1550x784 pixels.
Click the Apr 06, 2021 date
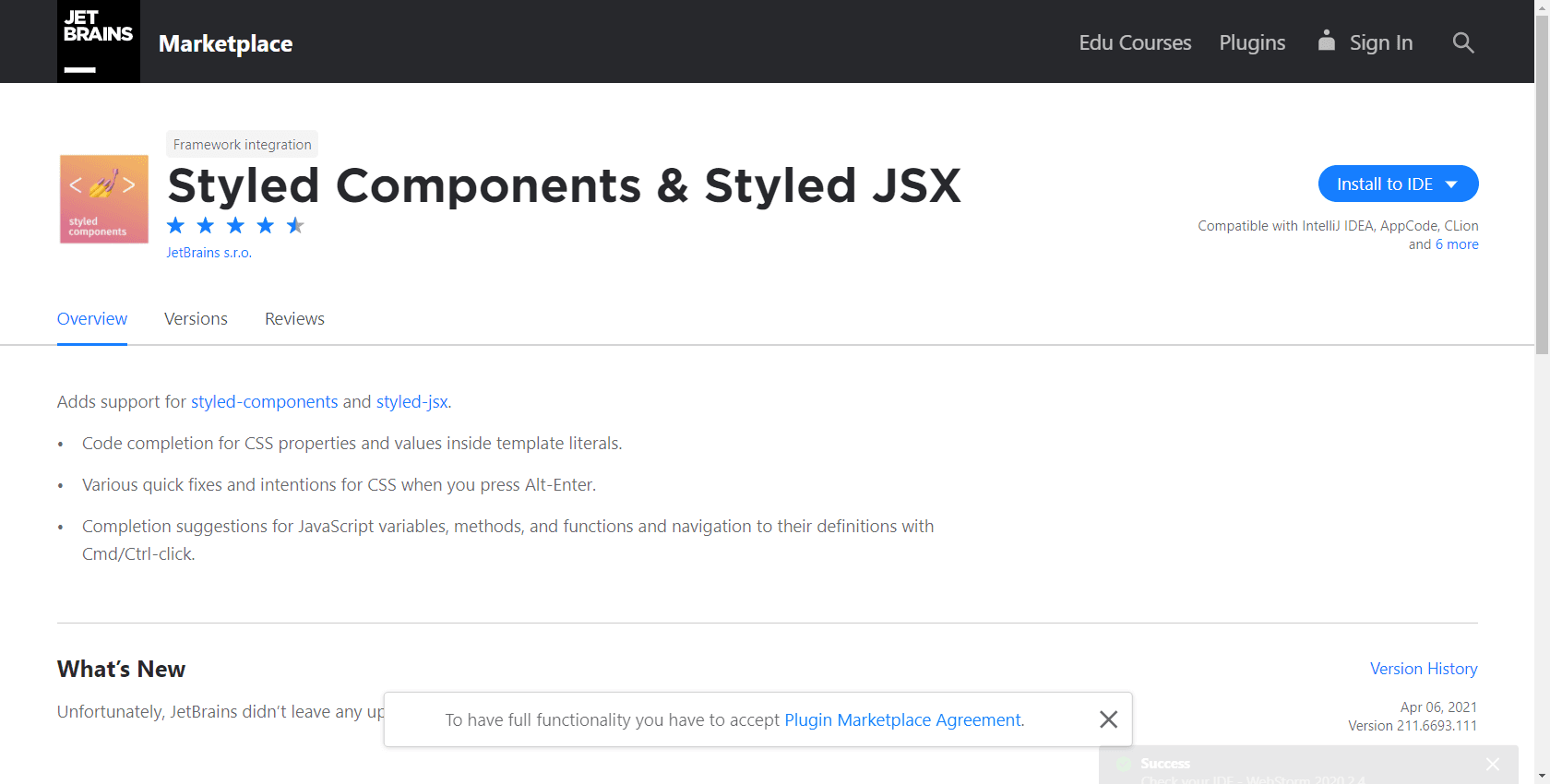tap(1438, 707)
